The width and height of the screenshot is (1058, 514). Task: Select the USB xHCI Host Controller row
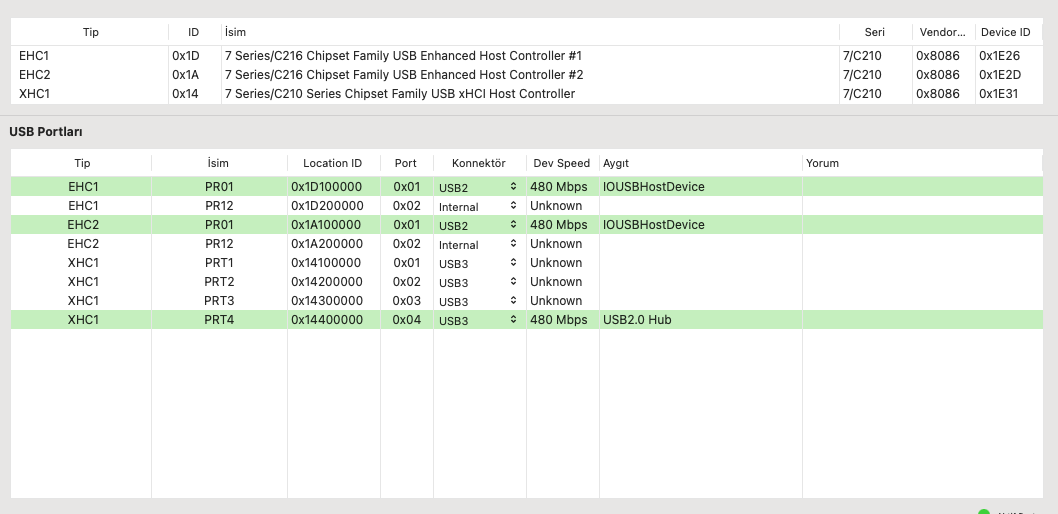tap(399, 94)
